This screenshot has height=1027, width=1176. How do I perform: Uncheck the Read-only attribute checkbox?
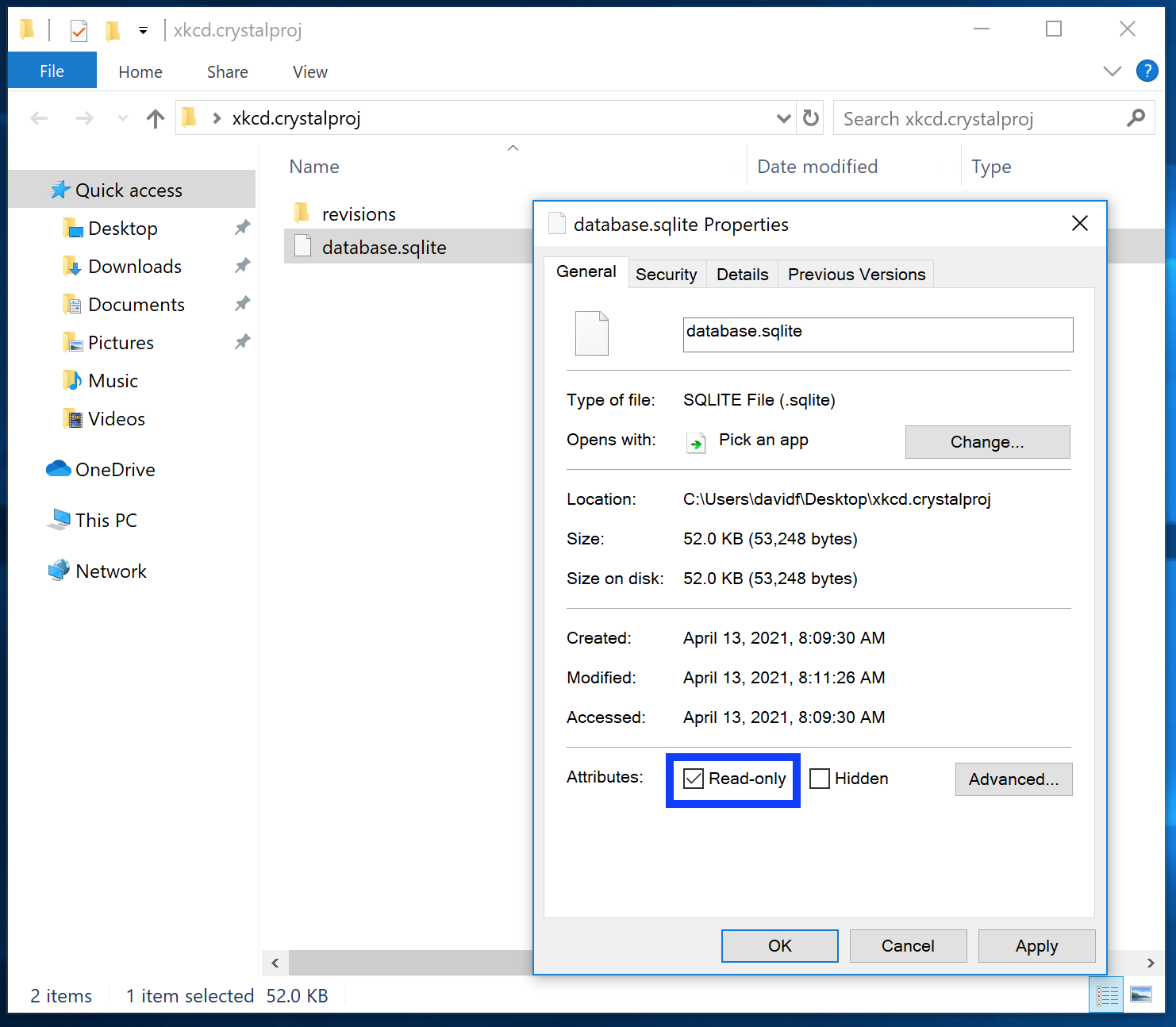pos(694,779)
